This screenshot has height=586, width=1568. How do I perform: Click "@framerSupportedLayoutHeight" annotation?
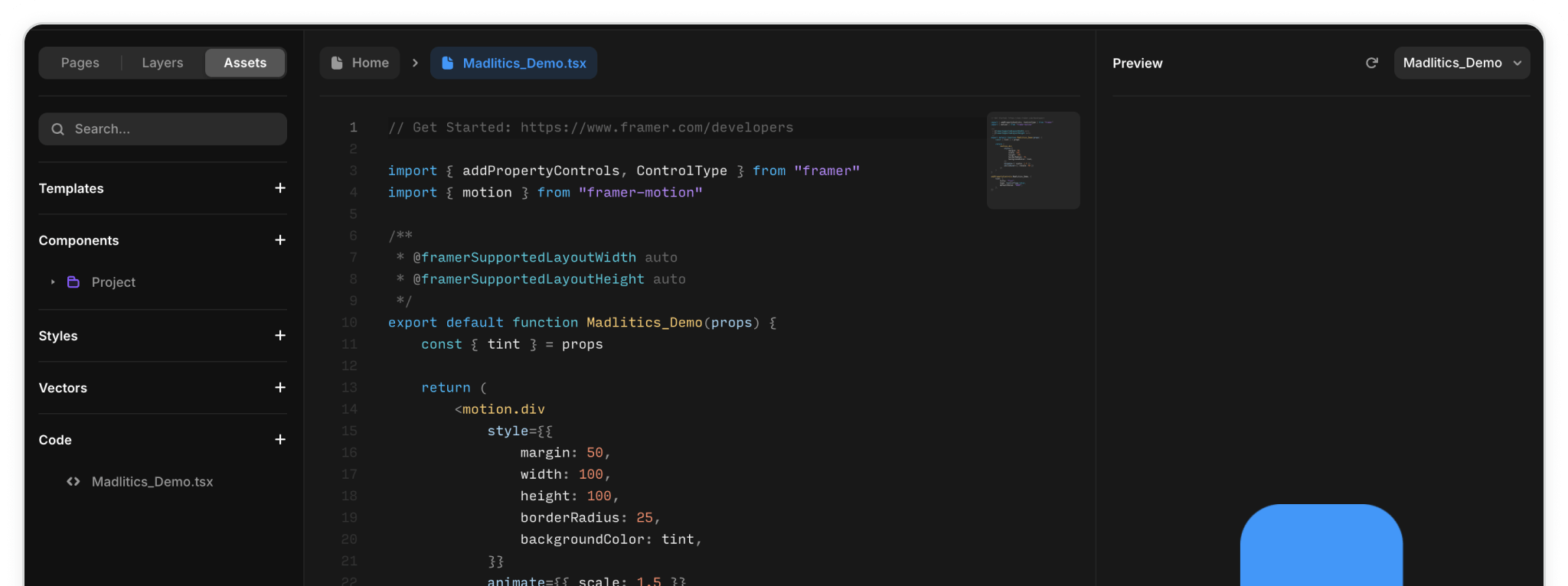(x=528, y=279)
